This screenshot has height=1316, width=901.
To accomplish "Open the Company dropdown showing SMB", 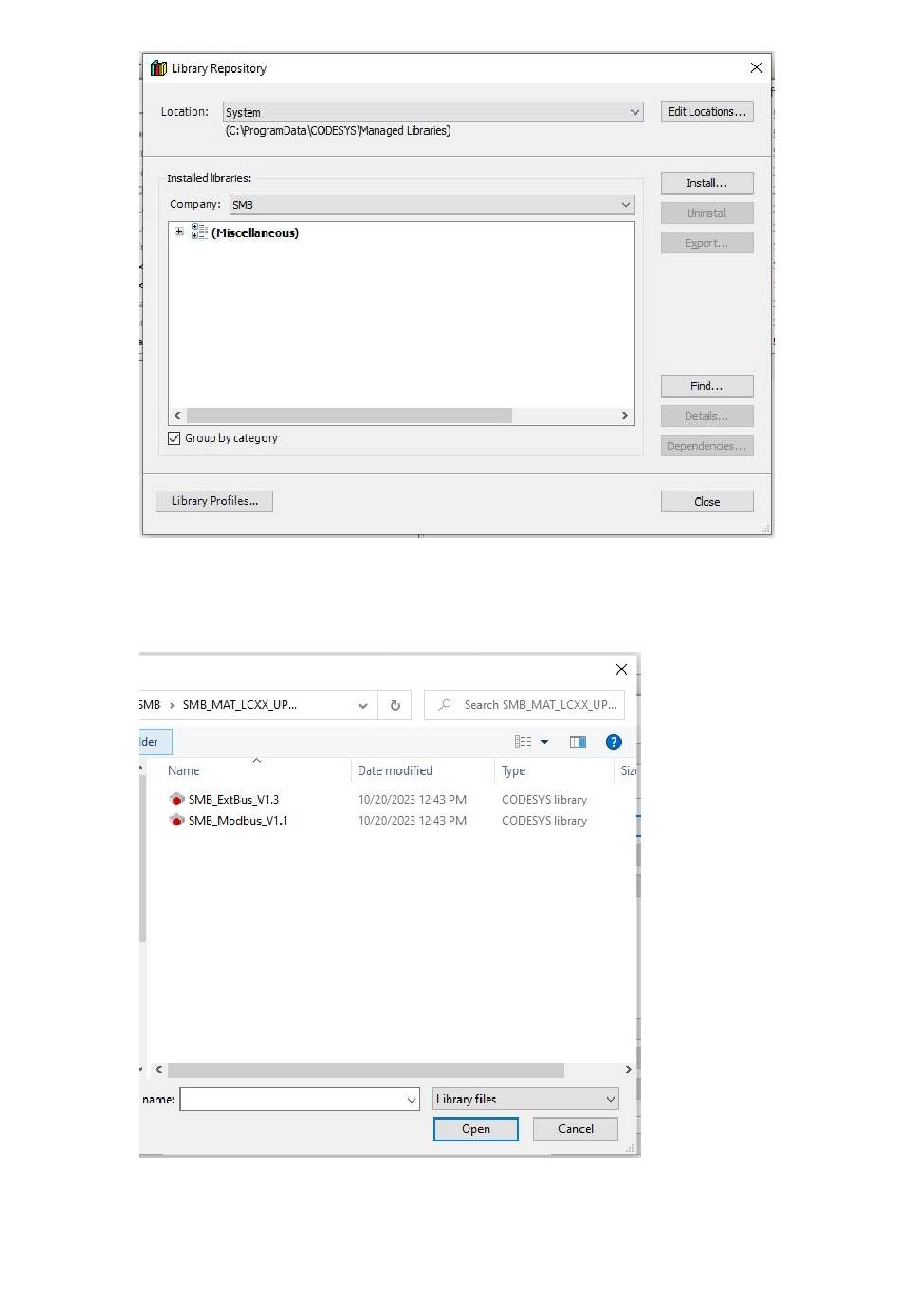I will click(x=432, y=205).
